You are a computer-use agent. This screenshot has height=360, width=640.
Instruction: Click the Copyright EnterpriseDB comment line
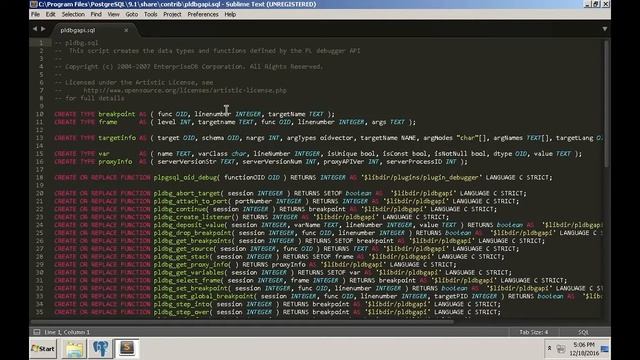[189, 67]
